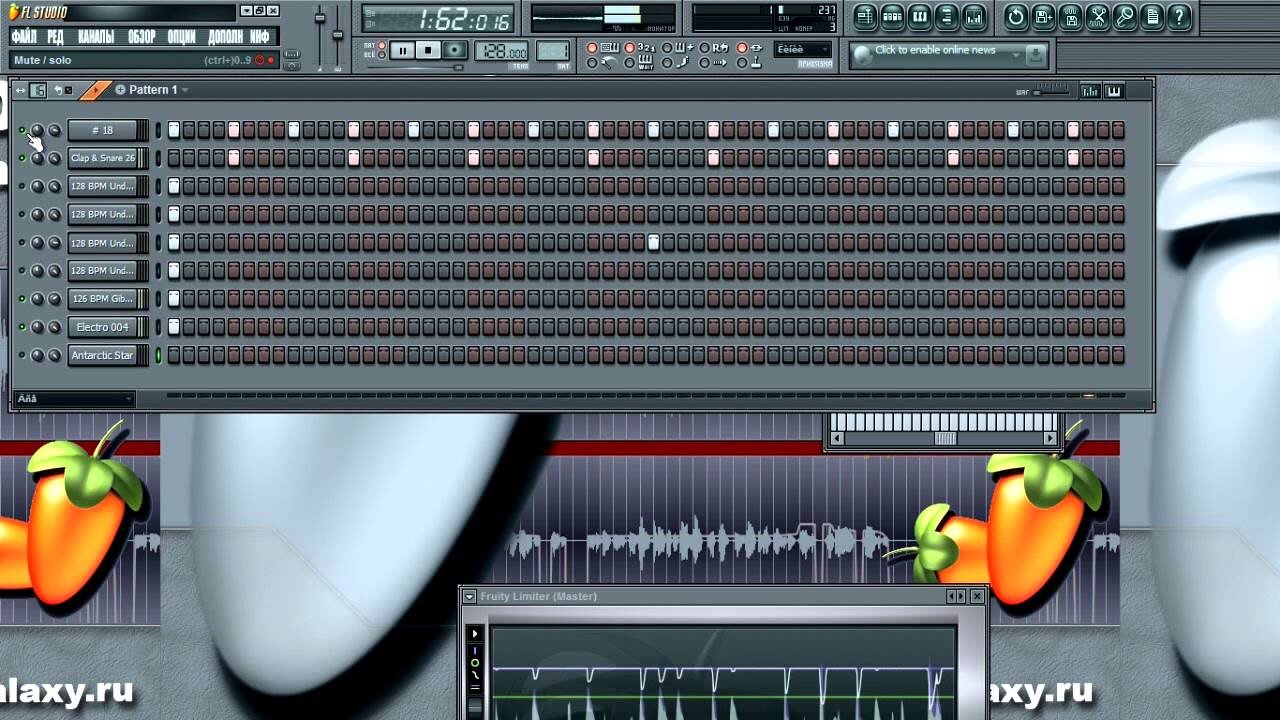Open graph editor in the channel rack
Screen dimensions: 1280x720
[x=1090, y=91]
